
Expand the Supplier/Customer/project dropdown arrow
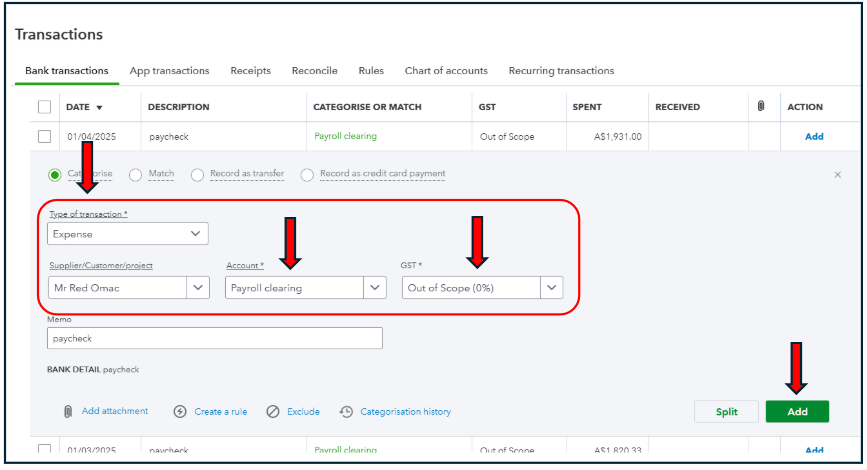198,288
